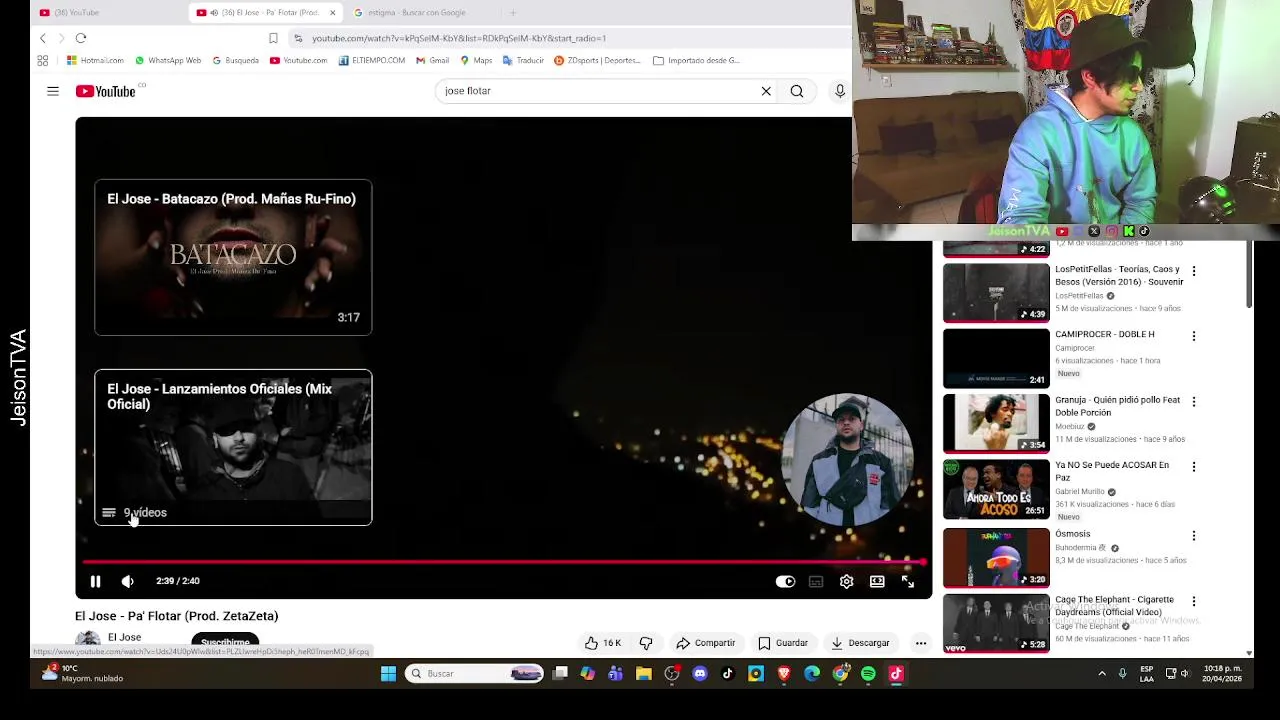1280x720 pixels.
Task: Click the Guardar button
Action: point(783,643)
